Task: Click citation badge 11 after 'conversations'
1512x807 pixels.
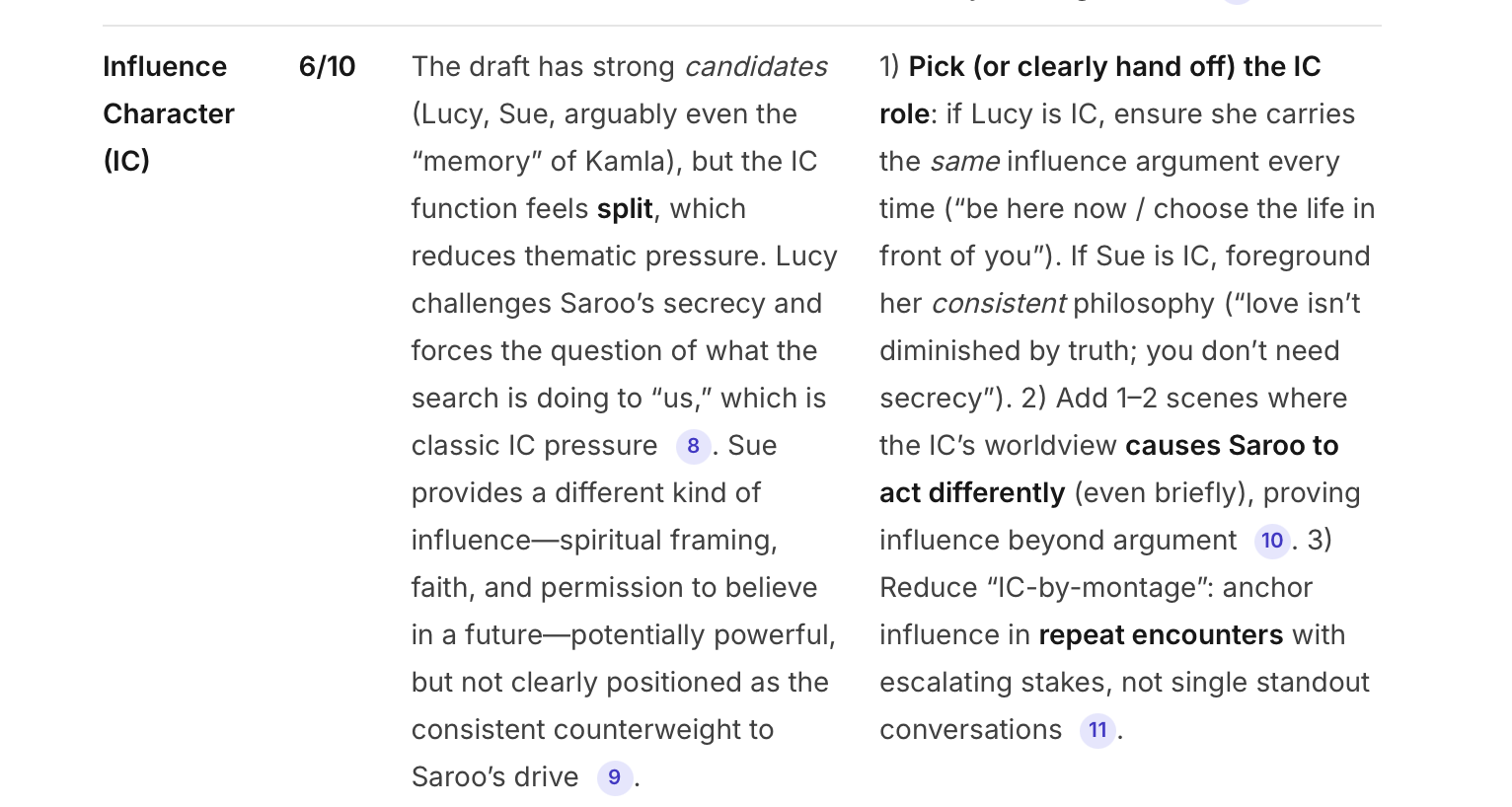Action: [1096, 730]
